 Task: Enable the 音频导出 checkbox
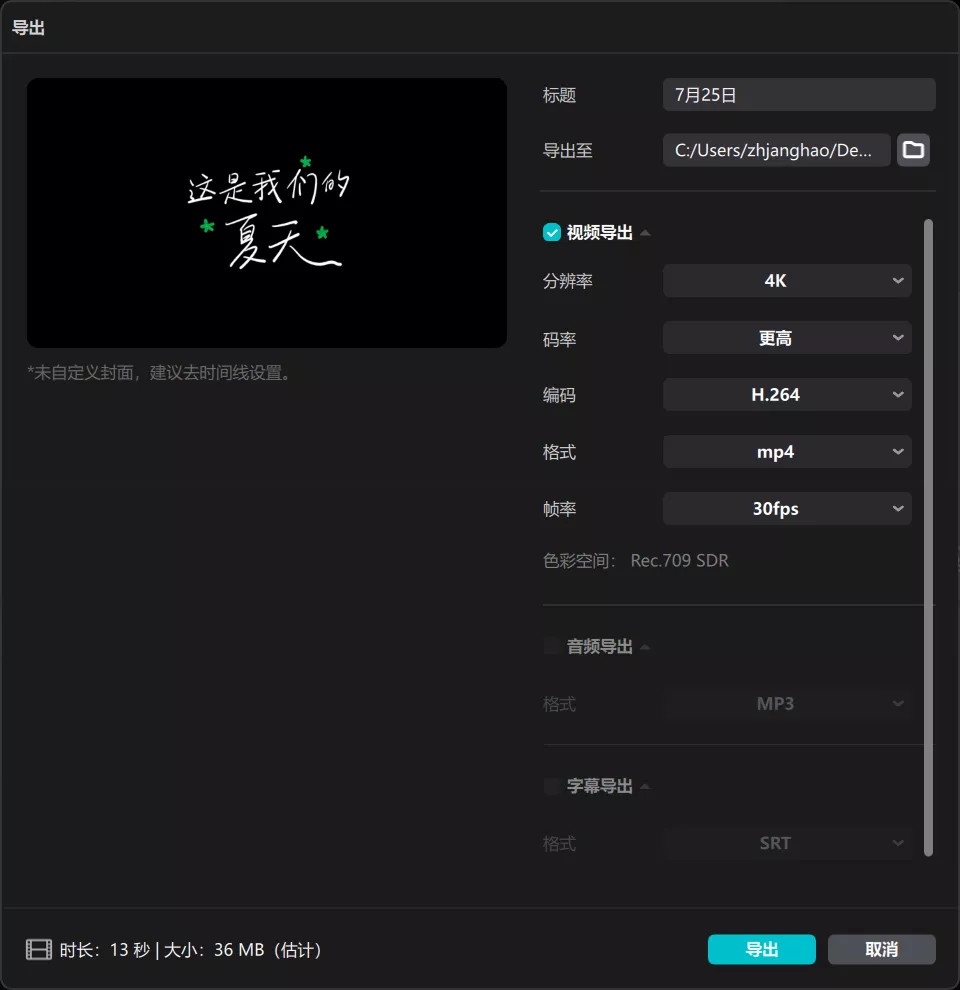coord(551,645)
